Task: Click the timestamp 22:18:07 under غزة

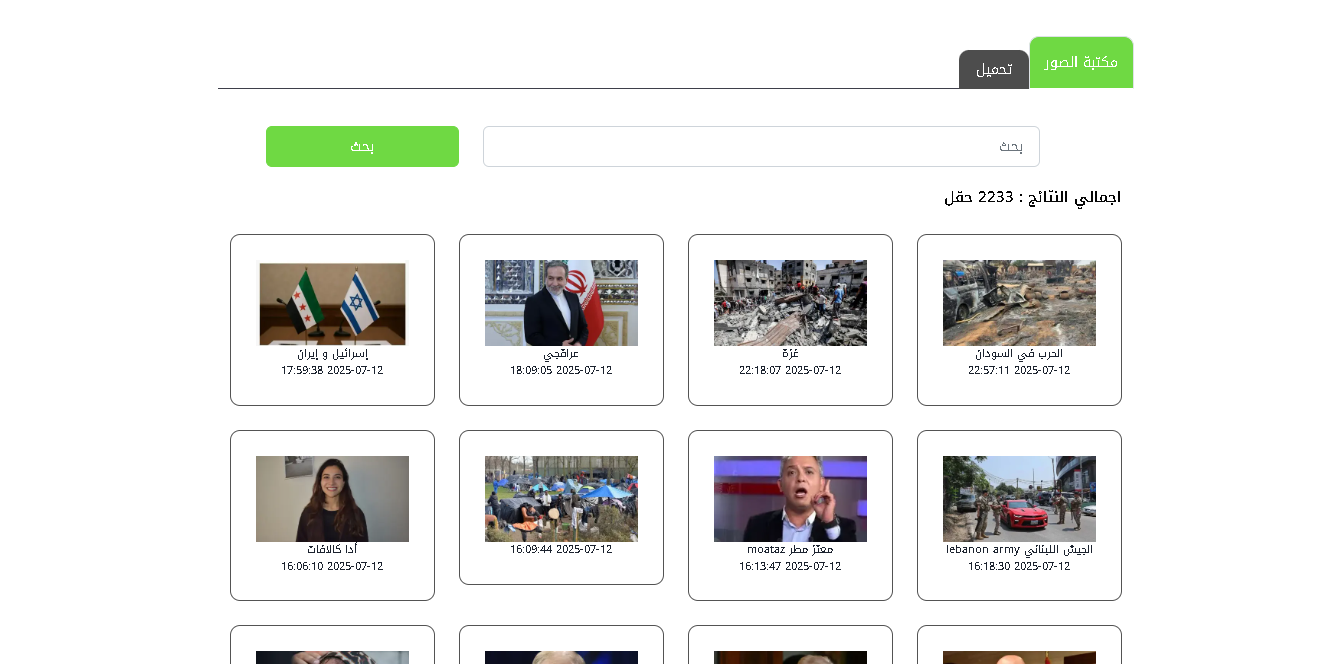Action: [790, 371]
